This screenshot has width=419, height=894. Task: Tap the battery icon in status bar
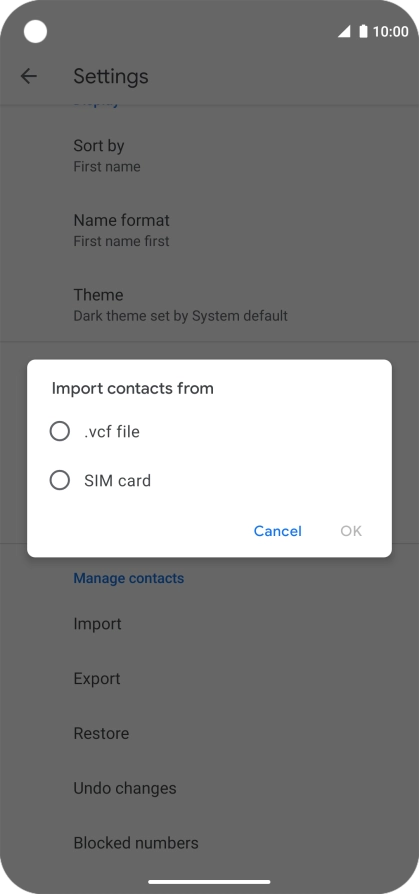coord(363,31)
